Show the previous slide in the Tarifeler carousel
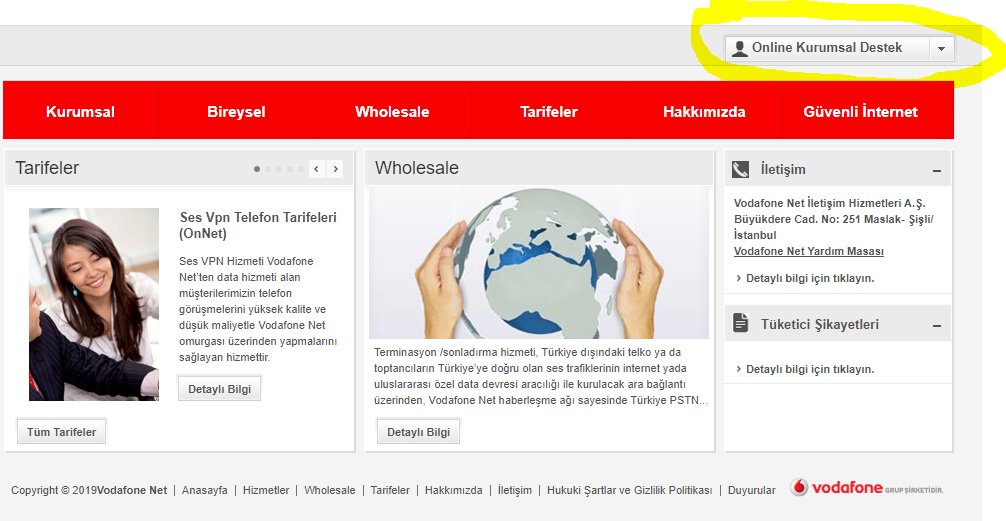 click(x=316, y=169)
